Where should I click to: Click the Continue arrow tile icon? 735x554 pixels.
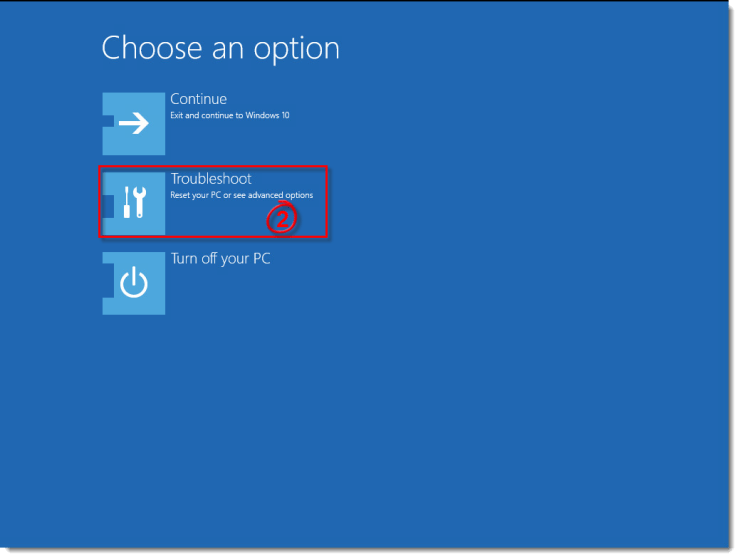click(134, 124)
